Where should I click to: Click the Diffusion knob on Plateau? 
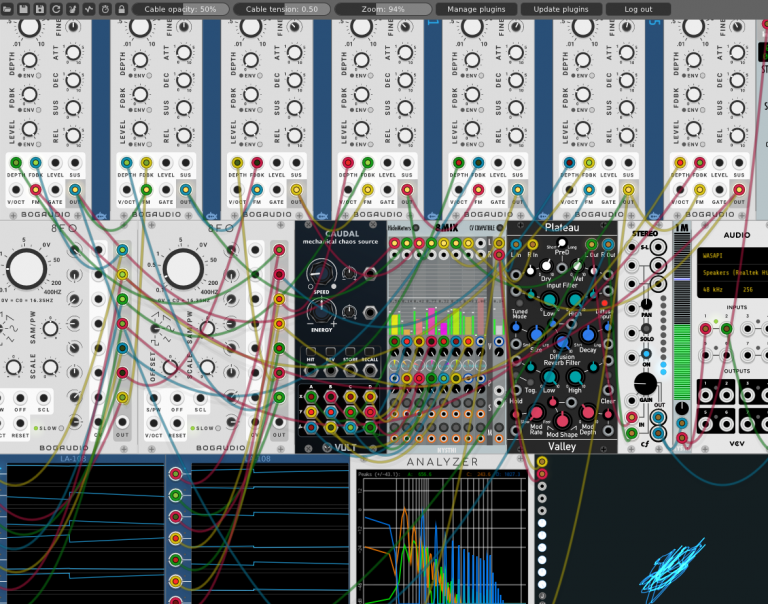pyautogui.click(x=562, y=342)
